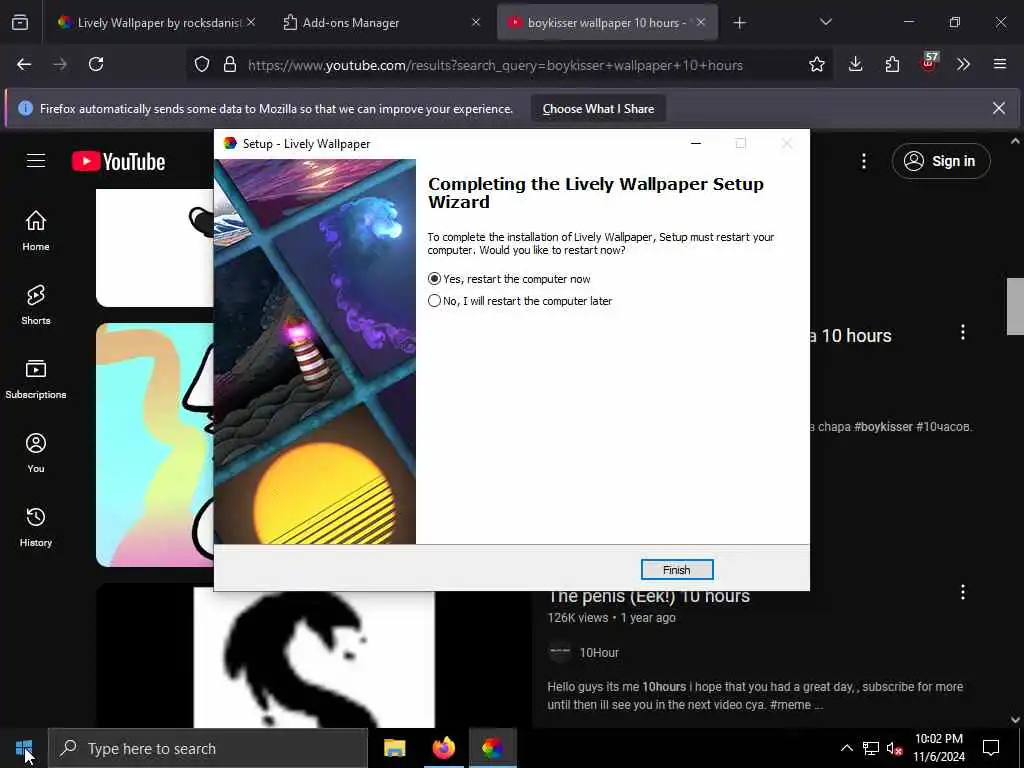Screen dimensions: 1024x768
Task: Open Firefox application hamburger menu
Action: tap(999, 64)
